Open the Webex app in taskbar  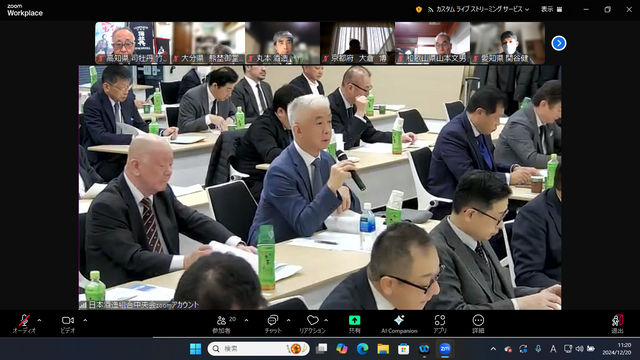424,349
